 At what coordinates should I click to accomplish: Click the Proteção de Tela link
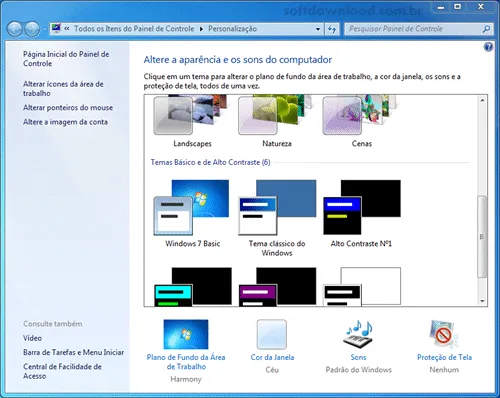pos(444,357)
